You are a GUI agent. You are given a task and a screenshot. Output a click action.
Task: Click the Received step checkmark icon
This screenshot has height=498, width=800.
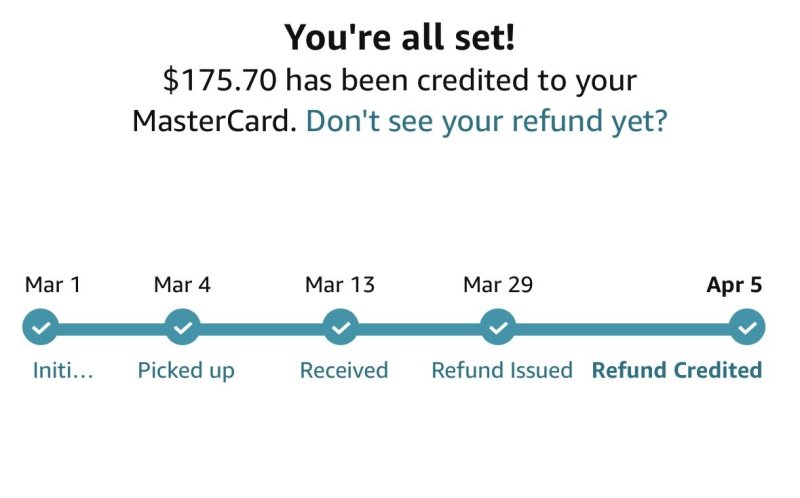tap(340, 327)
